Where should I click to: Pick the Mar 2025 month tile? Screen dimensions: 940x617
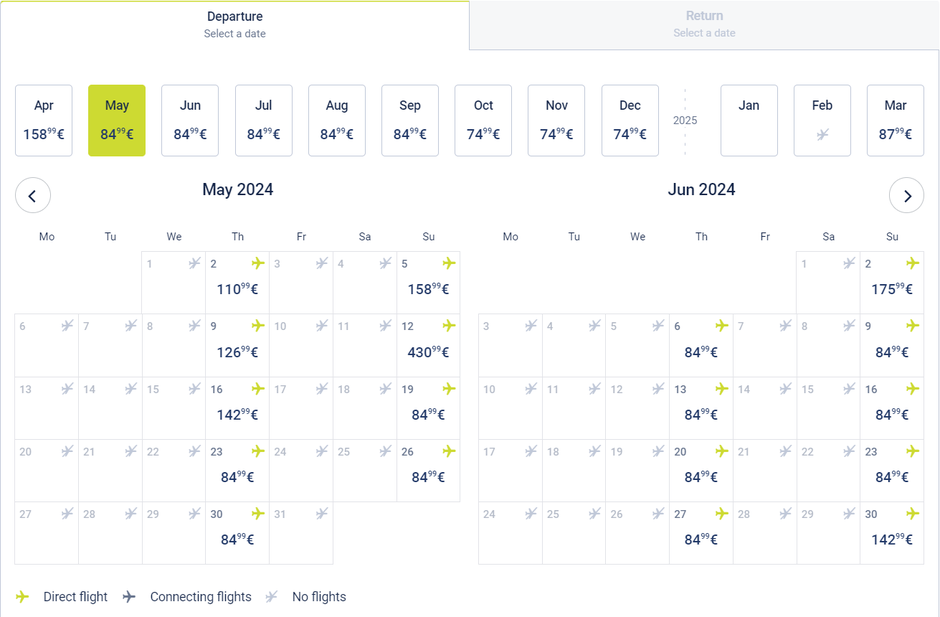(x=895, y=121)
